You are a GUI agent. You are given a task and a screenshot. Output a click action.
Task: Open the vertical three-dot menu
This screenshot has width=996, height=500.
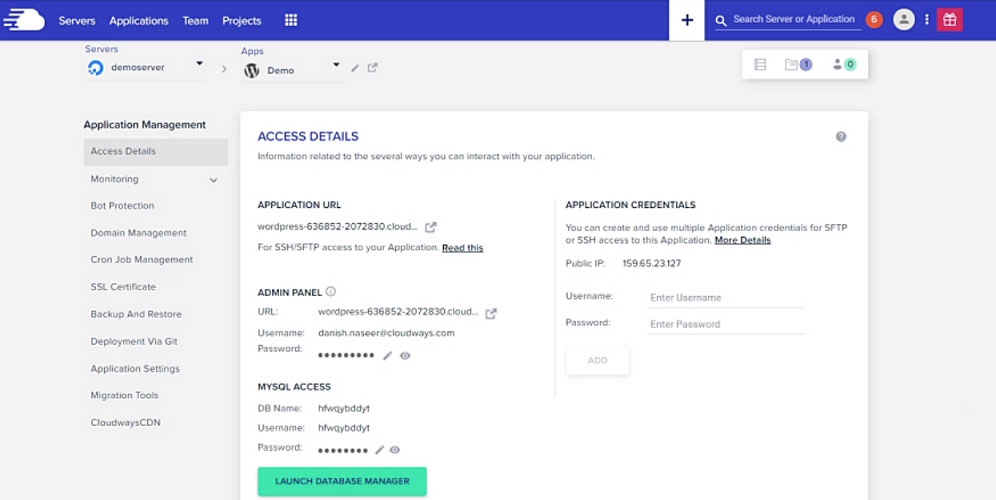point(927,20)
